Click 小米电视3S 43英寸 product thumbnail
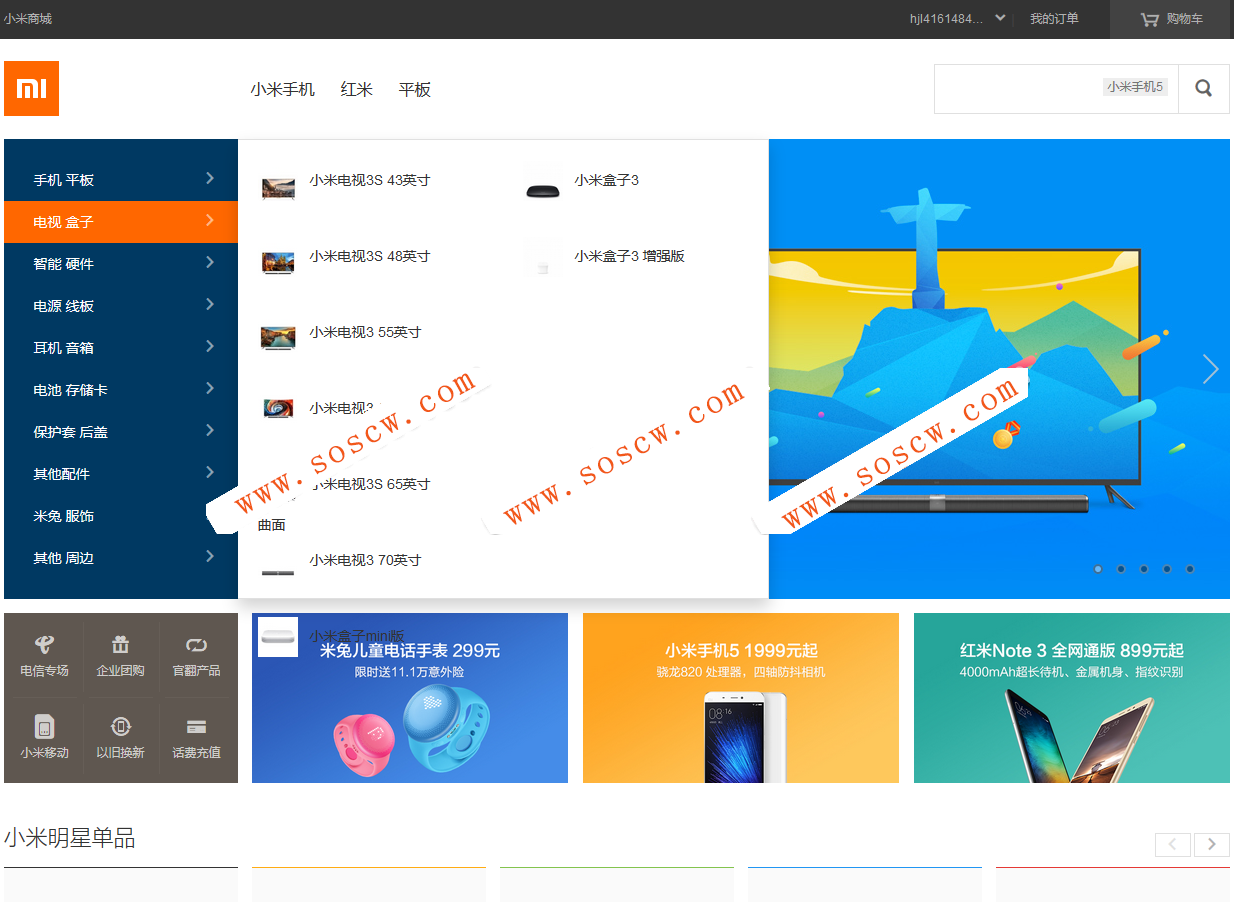Viewport: 1234px width, 902px height. coord(278,186)
